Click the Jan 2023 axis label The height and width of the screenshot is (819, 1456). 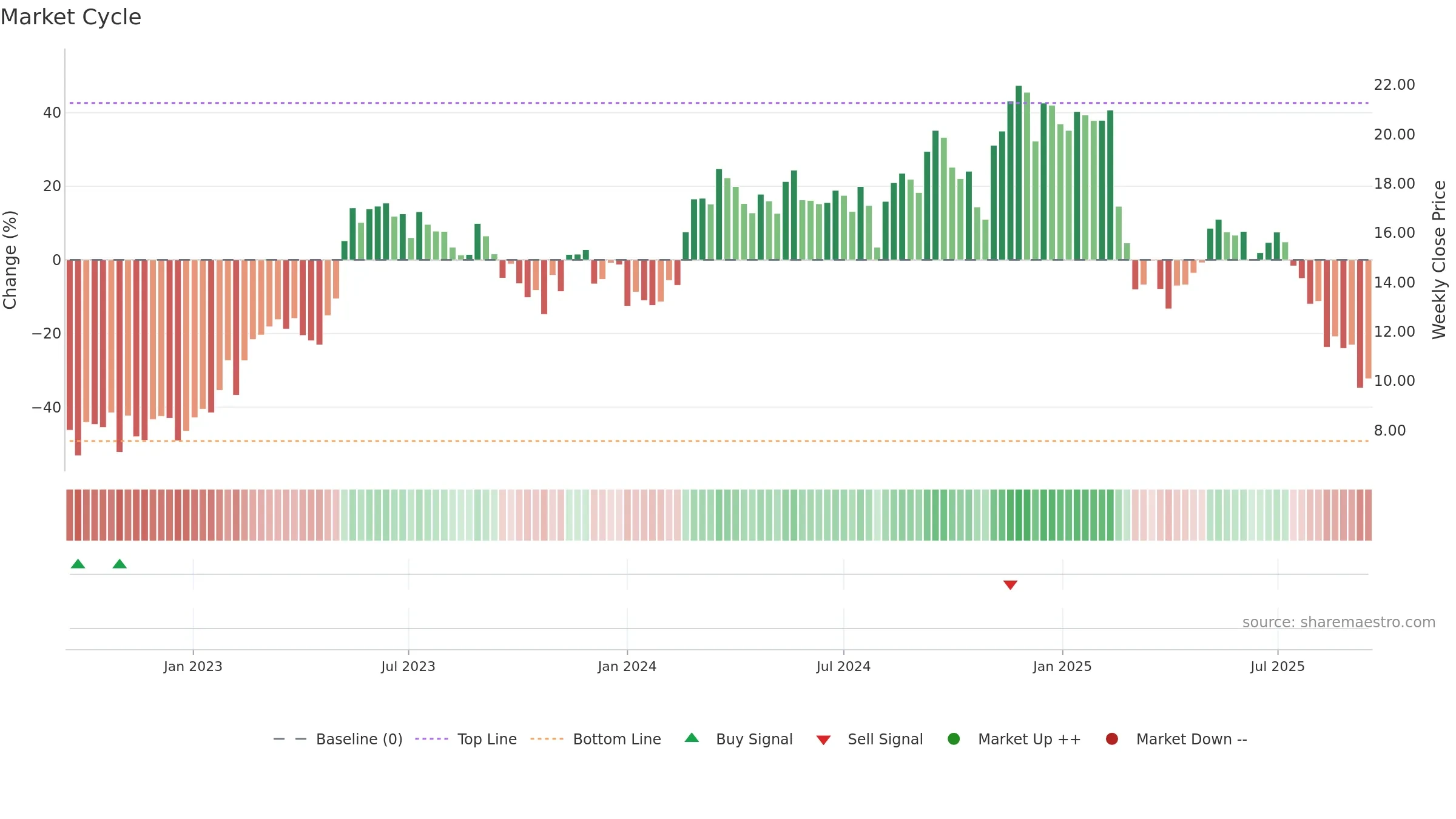193,667
